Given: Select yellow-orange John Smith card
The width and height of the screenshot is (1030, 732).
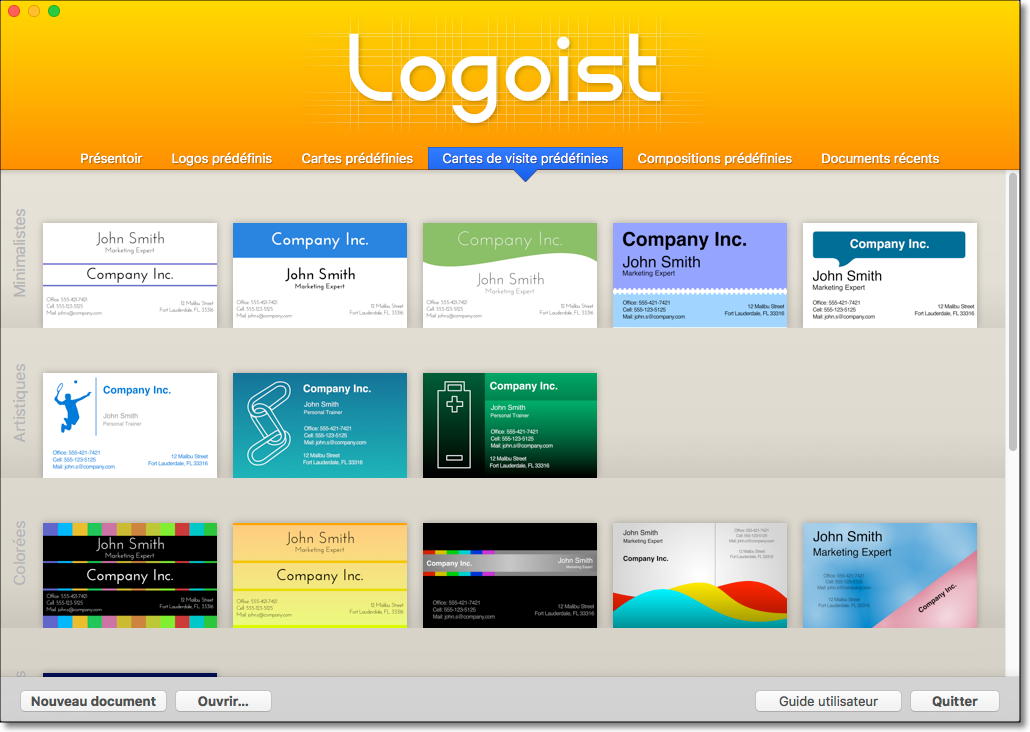Looking at the screenshot, I should 320,575.
